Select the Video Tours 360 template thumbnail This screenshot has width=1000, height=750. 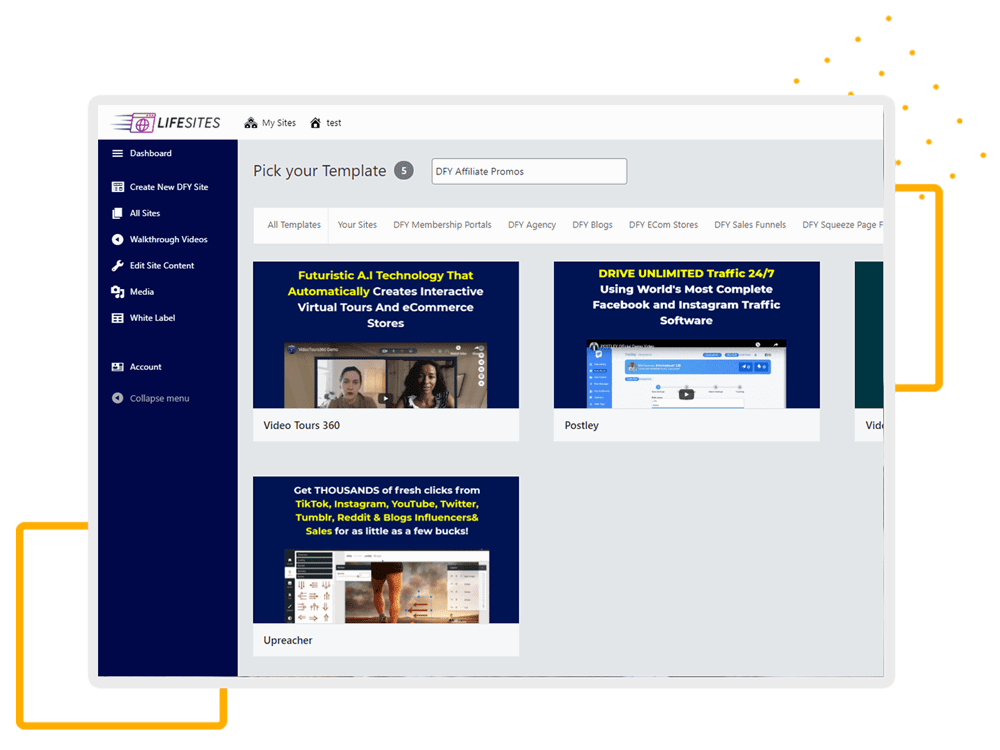pyautogui.click(x=386, y=335)
